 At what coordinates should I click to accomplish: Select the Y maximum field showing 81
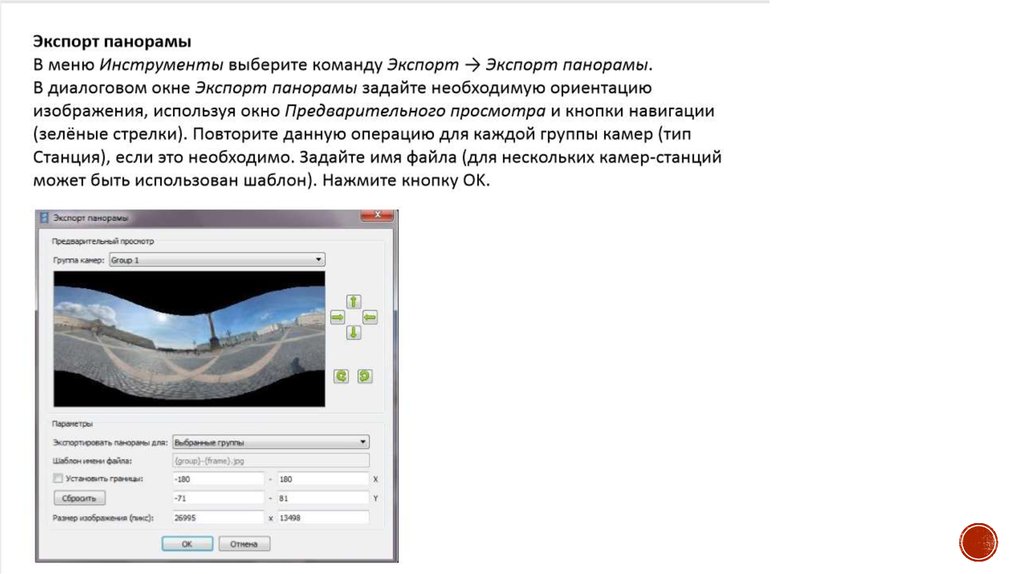(x=323, y=498)
